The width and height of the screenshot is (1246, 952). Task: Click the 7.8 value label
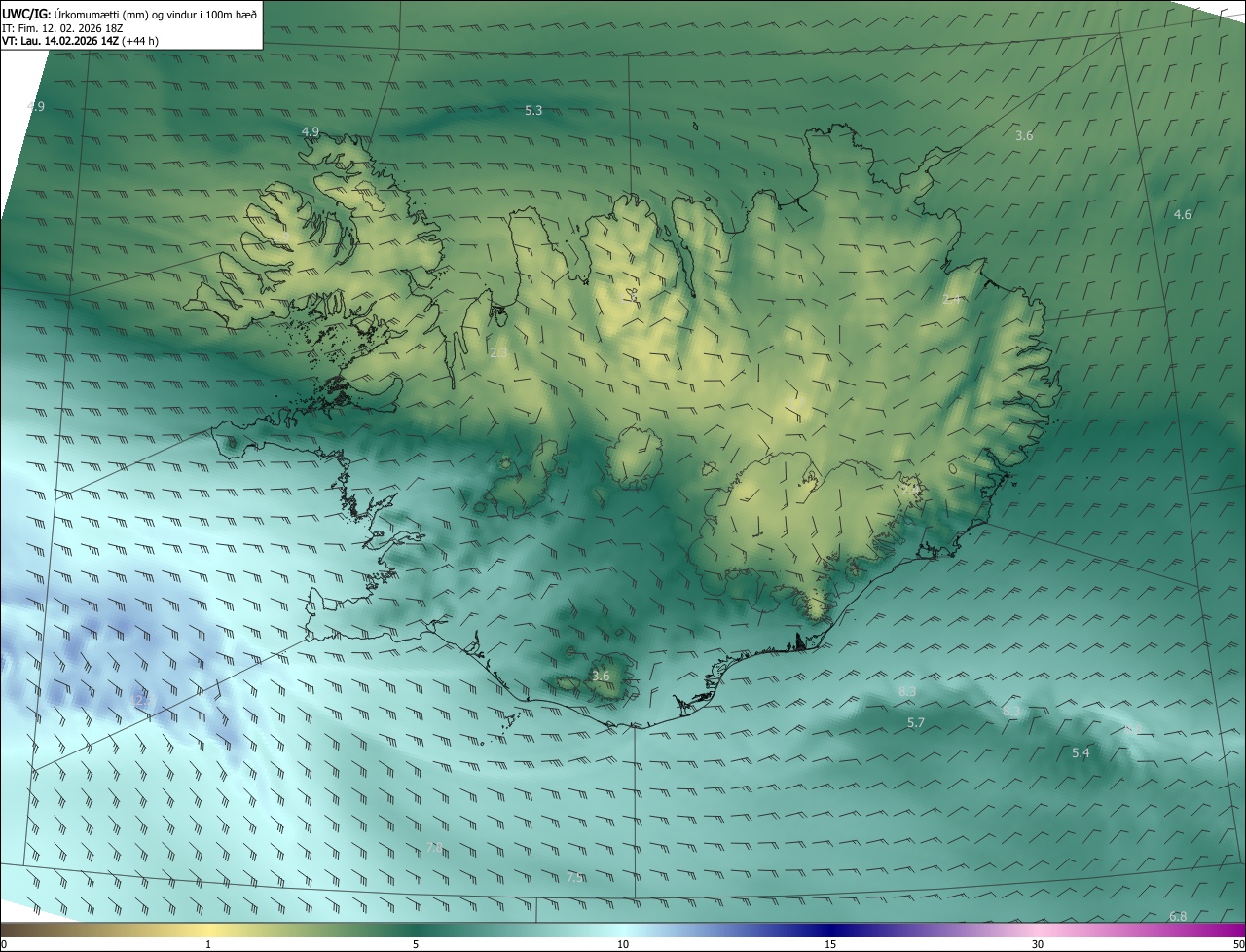pyautogui.click(x=434, y=848)
